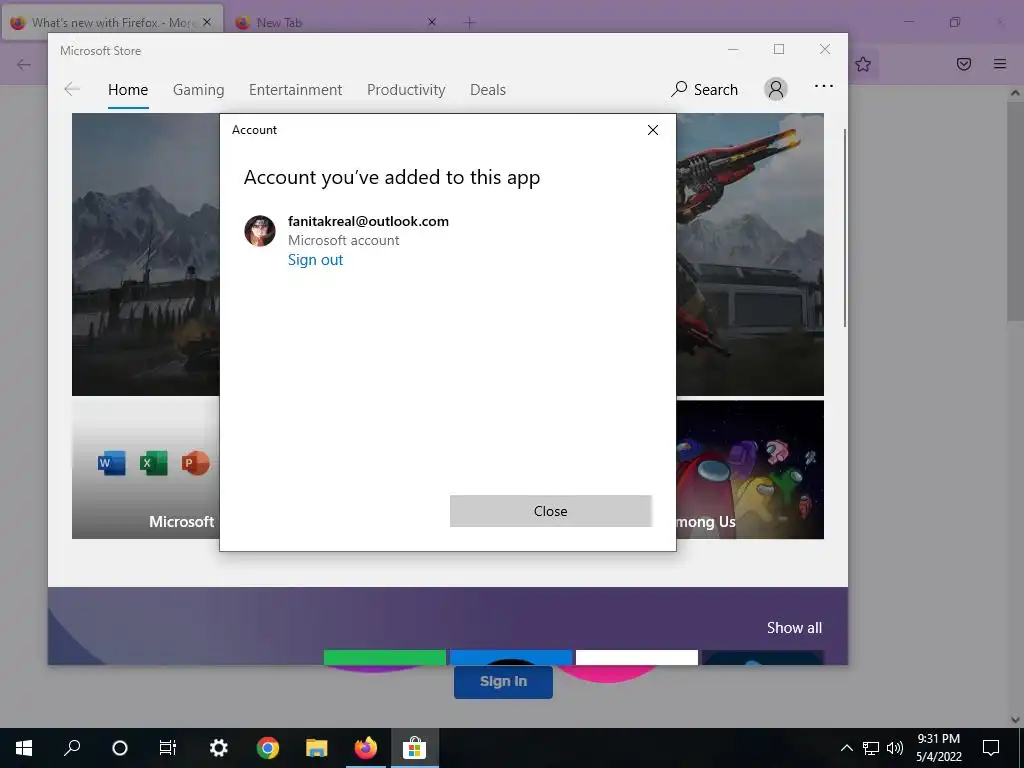
Task: Open the Deals tab
Action: pyautogui.click(x=488, y=89)
